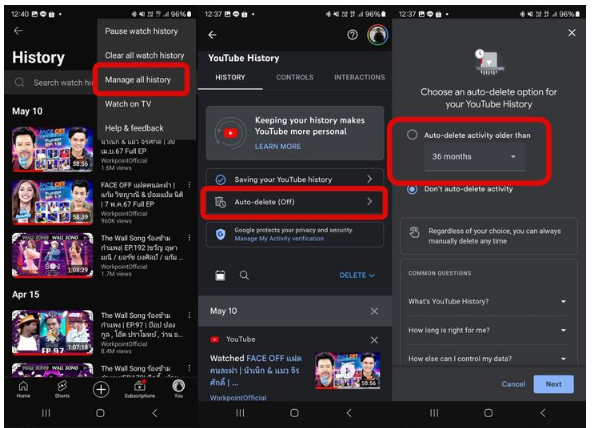Open Home tab in YouTube bottom bar
Screen dimensions: 592x428
coord(23,389)
